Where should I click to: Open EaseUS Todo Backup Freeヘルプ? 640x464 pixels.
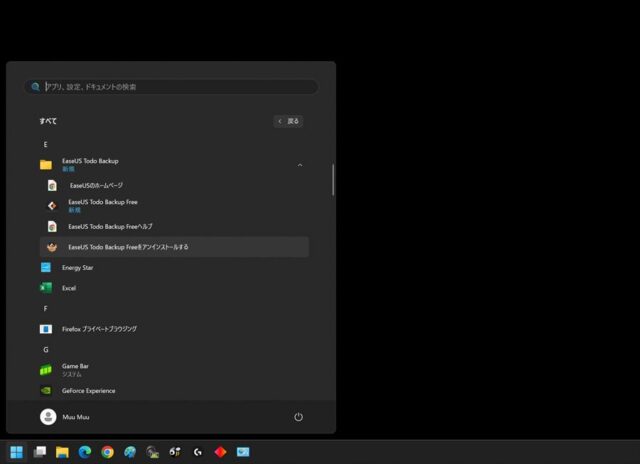174,226
